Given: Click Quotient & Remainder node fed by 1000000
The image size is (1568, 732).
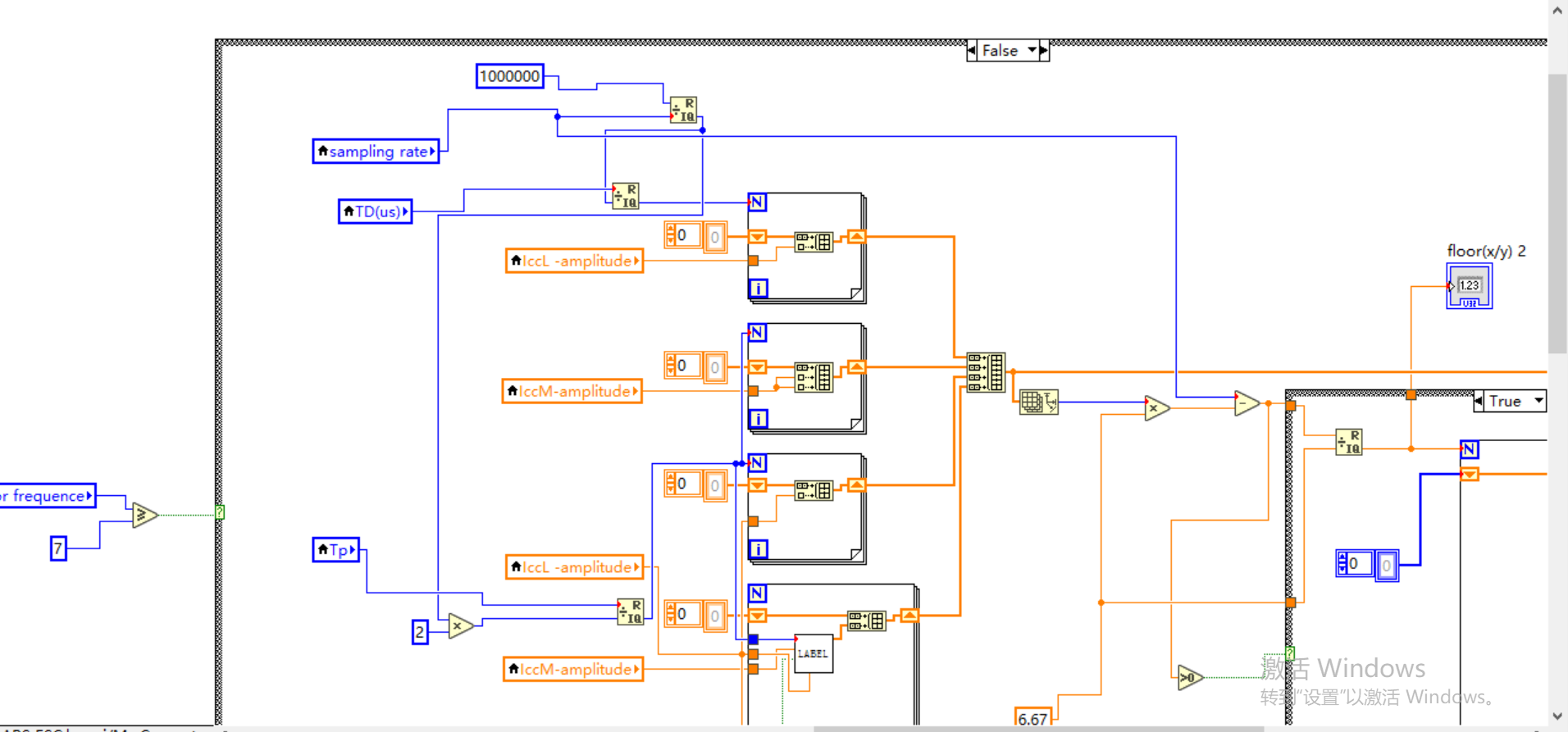Looking at the screenshot, I should pos(683,109).
